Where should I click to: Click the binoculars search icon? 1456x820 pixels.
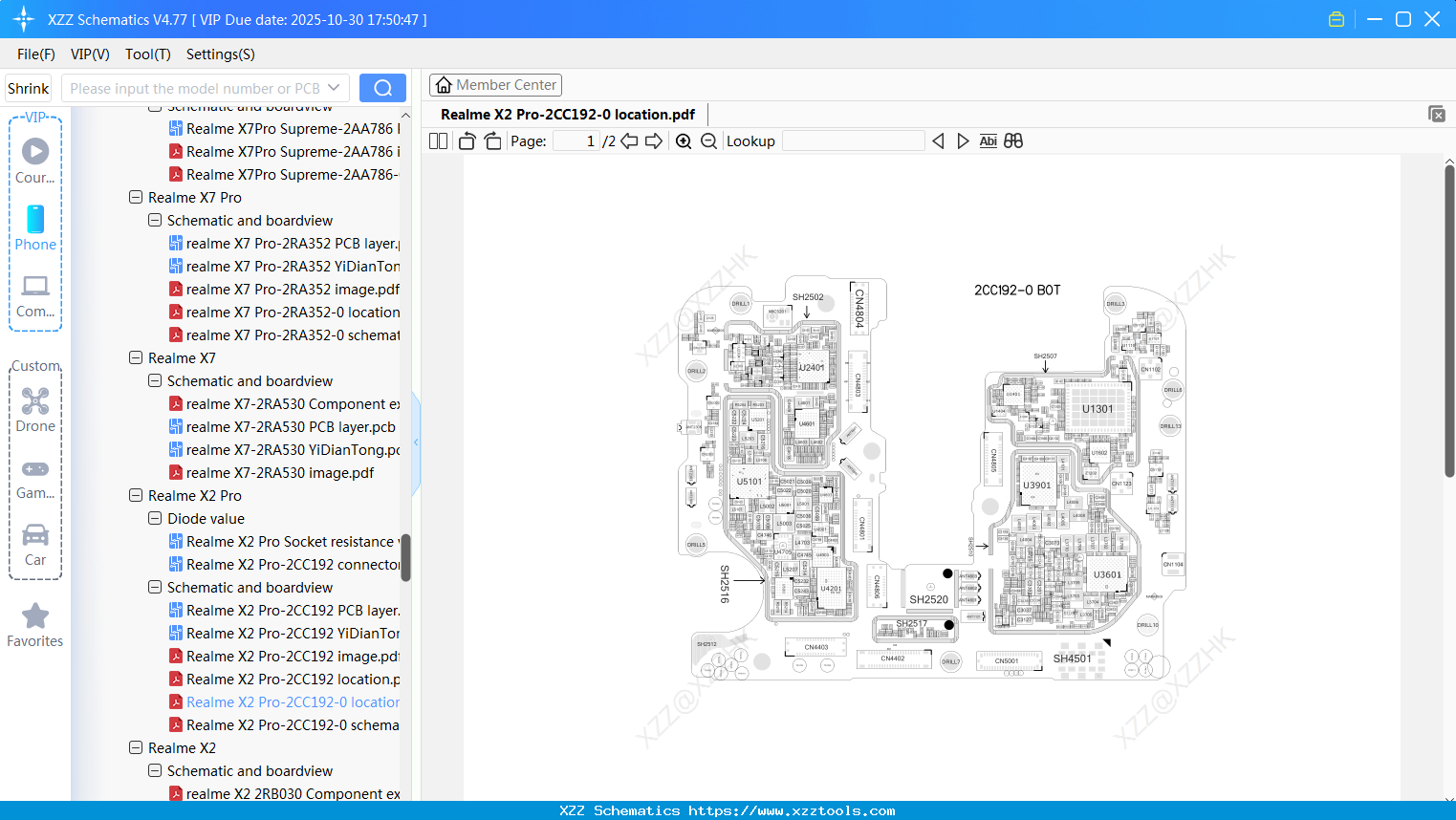1013,141
